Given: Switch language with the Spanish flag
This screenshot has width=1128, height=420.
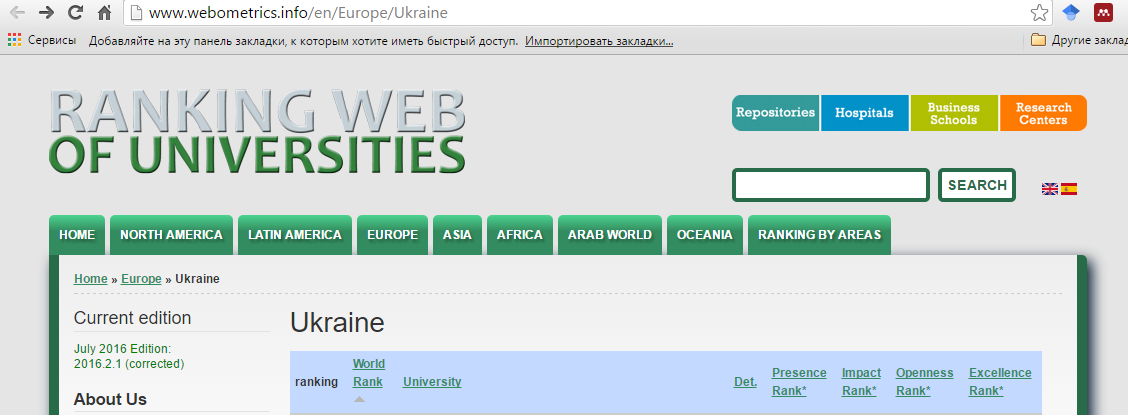Looking at the screenshot, I should 1069,189.
